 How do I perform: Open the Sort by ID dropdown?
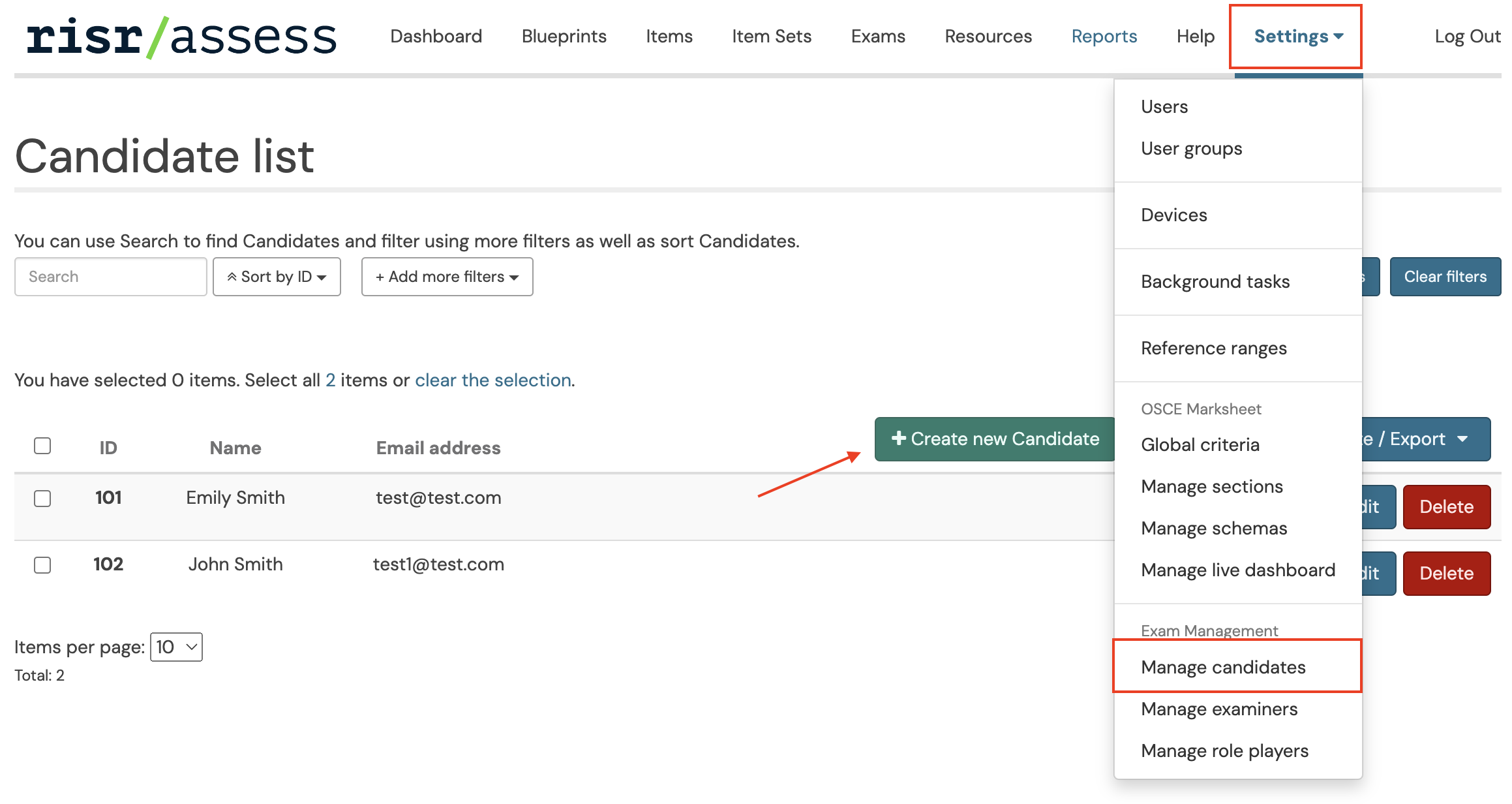coord(277,277)
